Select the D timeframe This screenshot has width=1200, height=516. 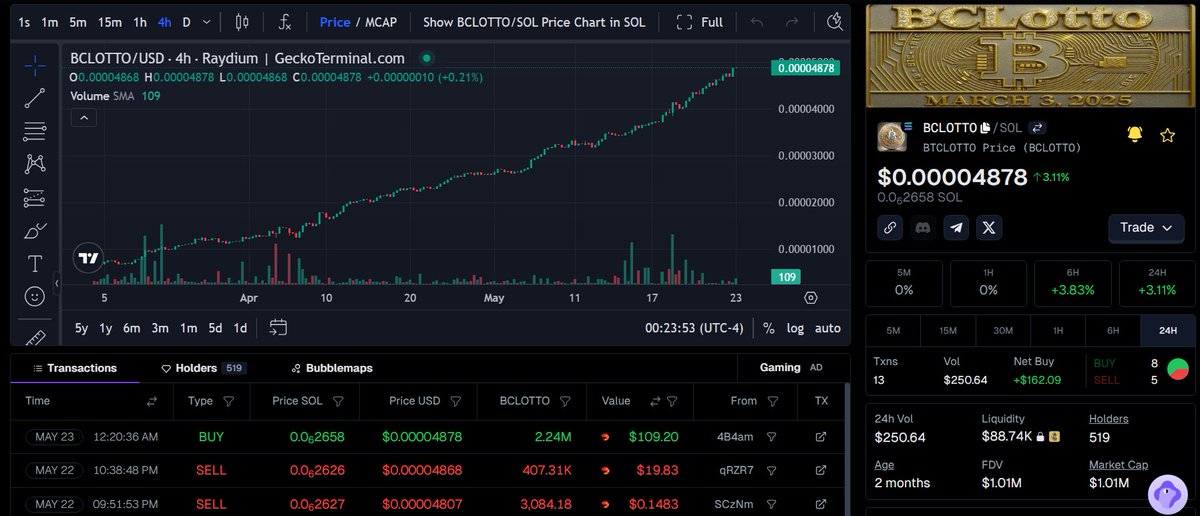click(x=186, y=22)
